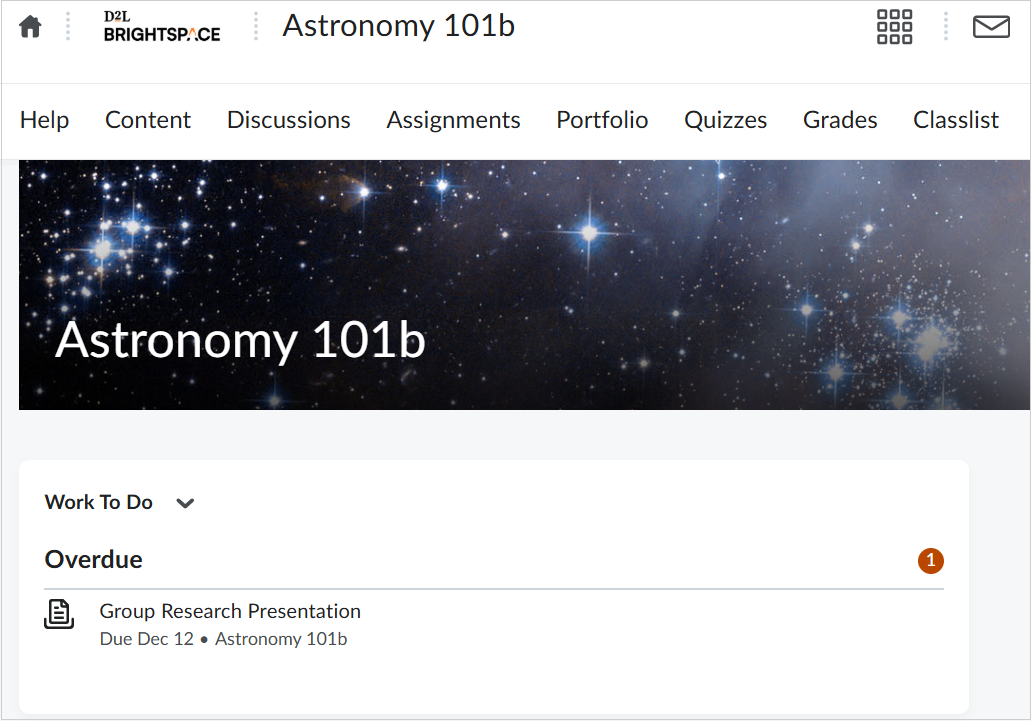
Task: Click the assignment document icon beside Group Research Presentation
Action: tap(59, 615)
